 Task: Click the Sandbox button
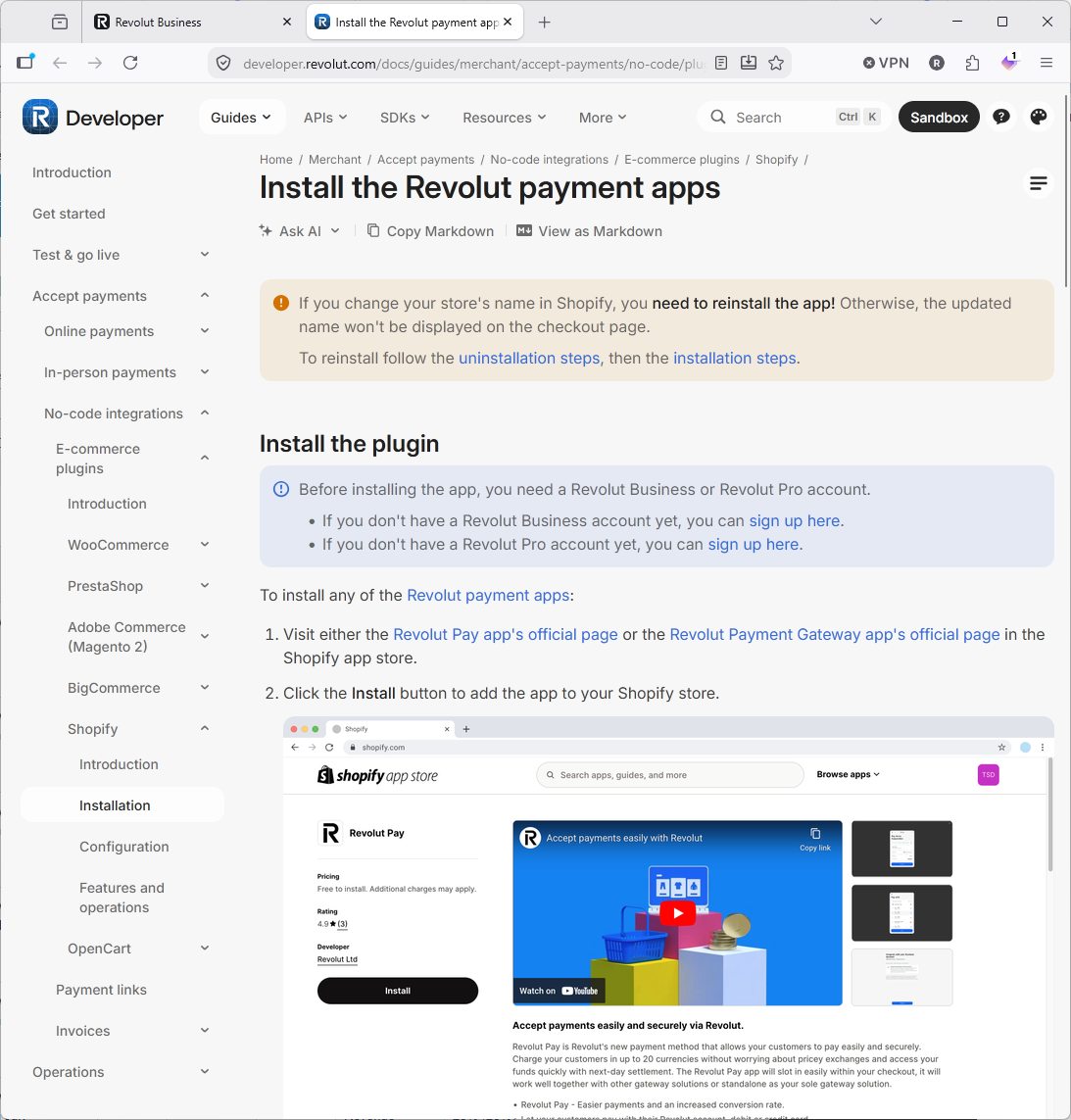[938, 118]
